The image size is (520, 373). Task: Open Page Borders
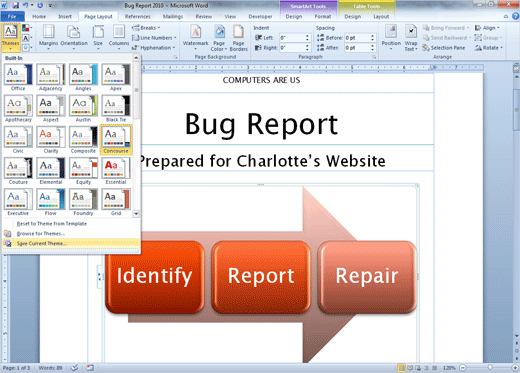tap(238, 38)
